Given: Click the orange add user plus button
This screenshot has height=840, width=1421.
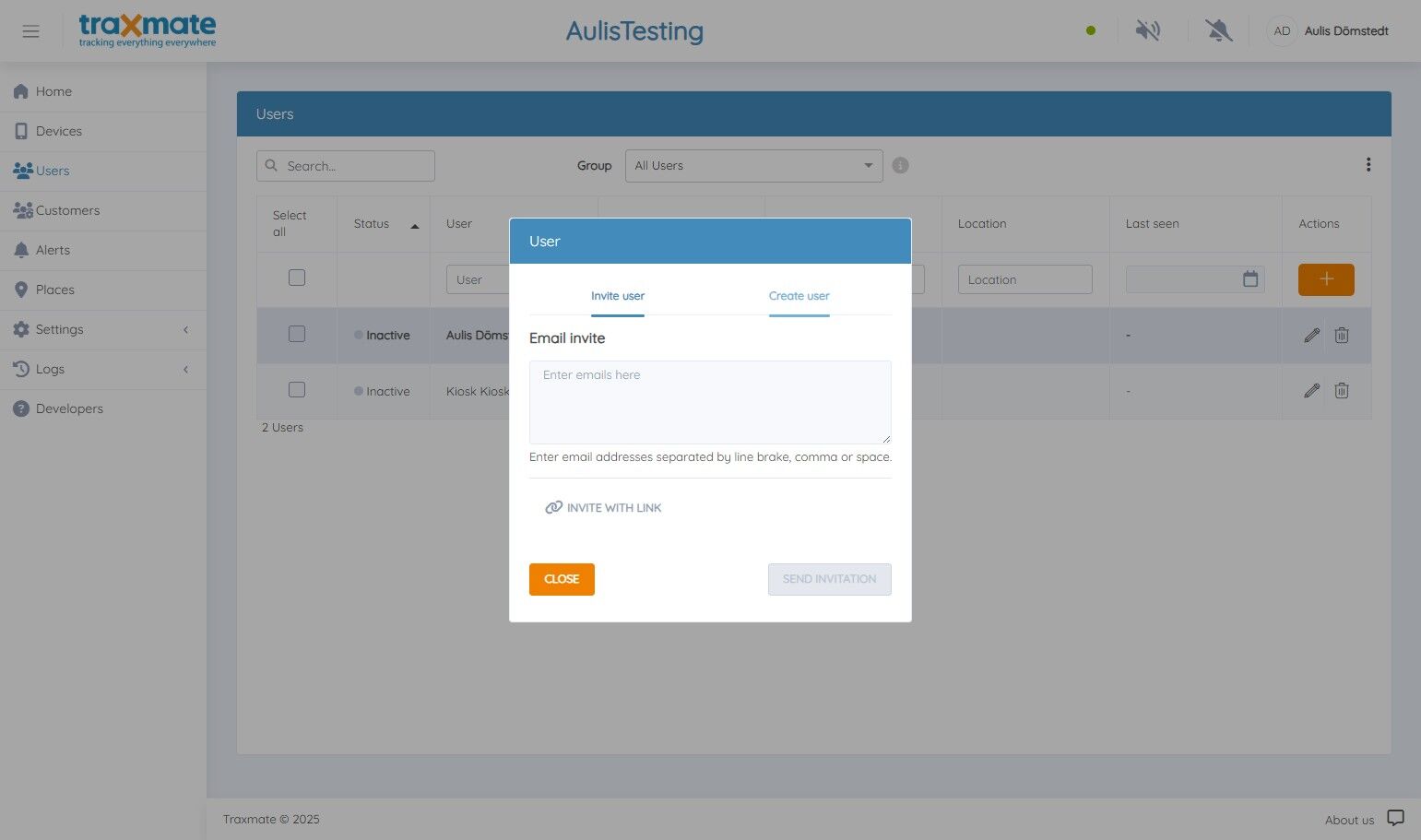Looking at the screenshot, I should coord(1326,279).
